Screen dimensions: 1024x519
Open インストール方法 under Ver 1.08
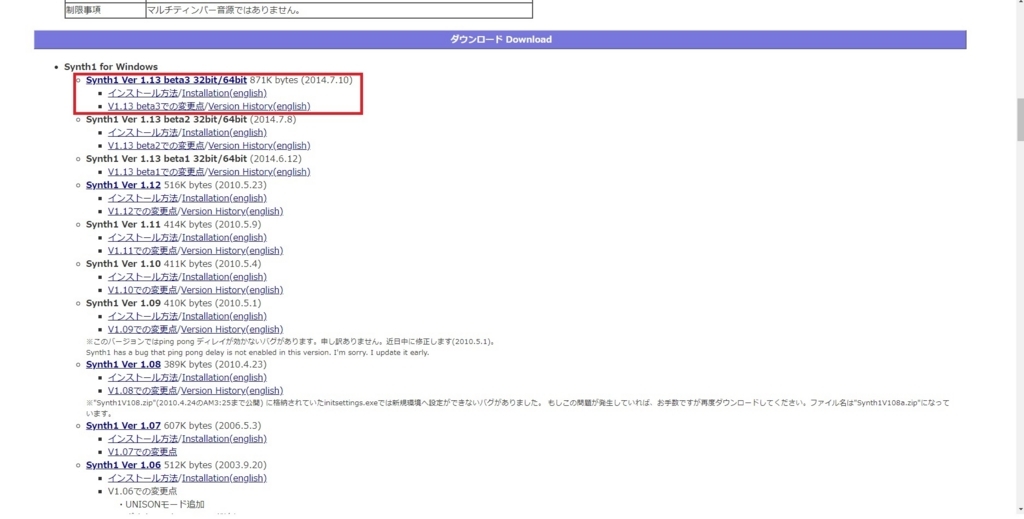tap(143, 377)
